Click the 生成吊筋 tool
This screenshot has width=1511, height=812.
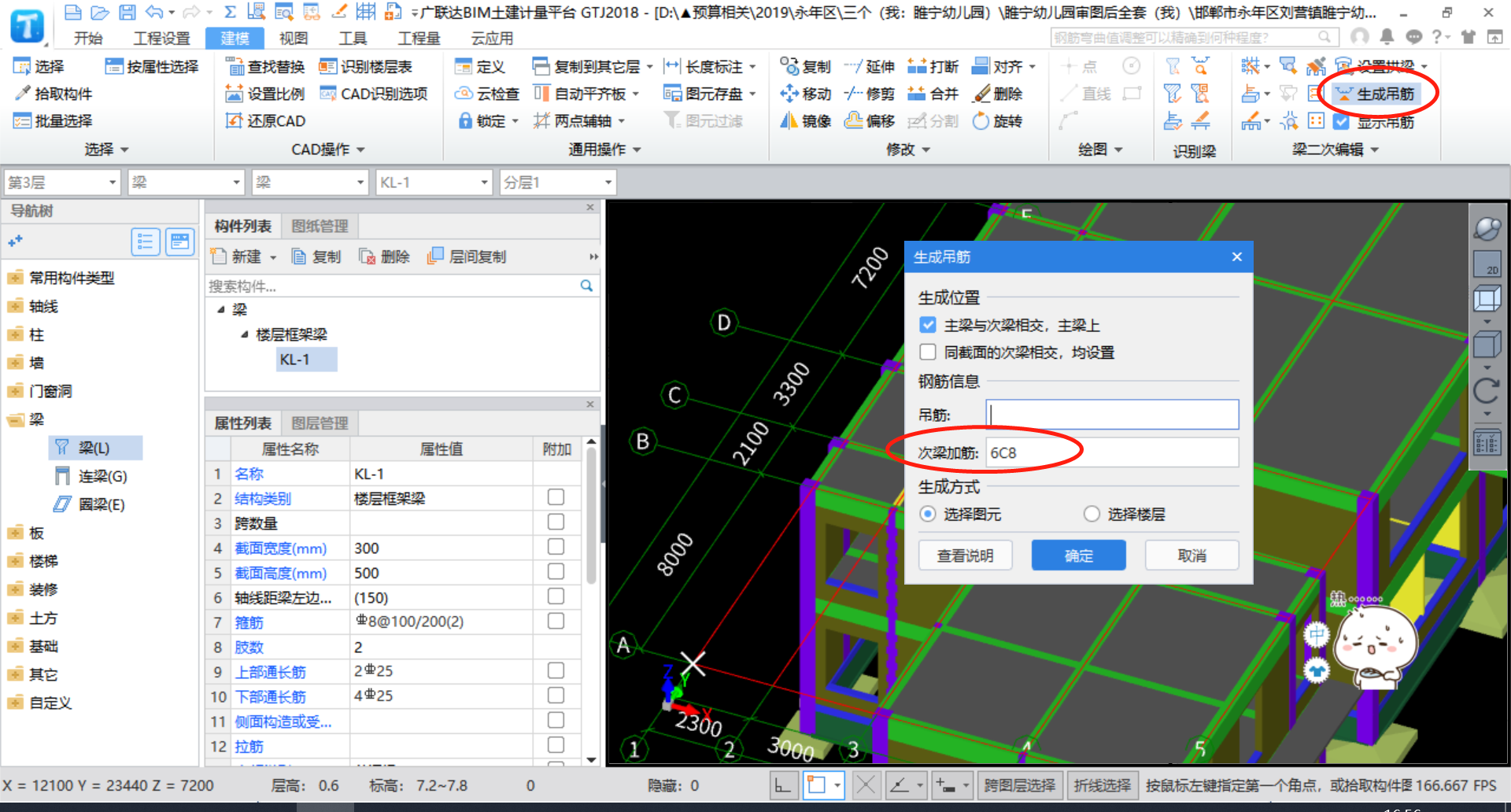[1376, 94]
